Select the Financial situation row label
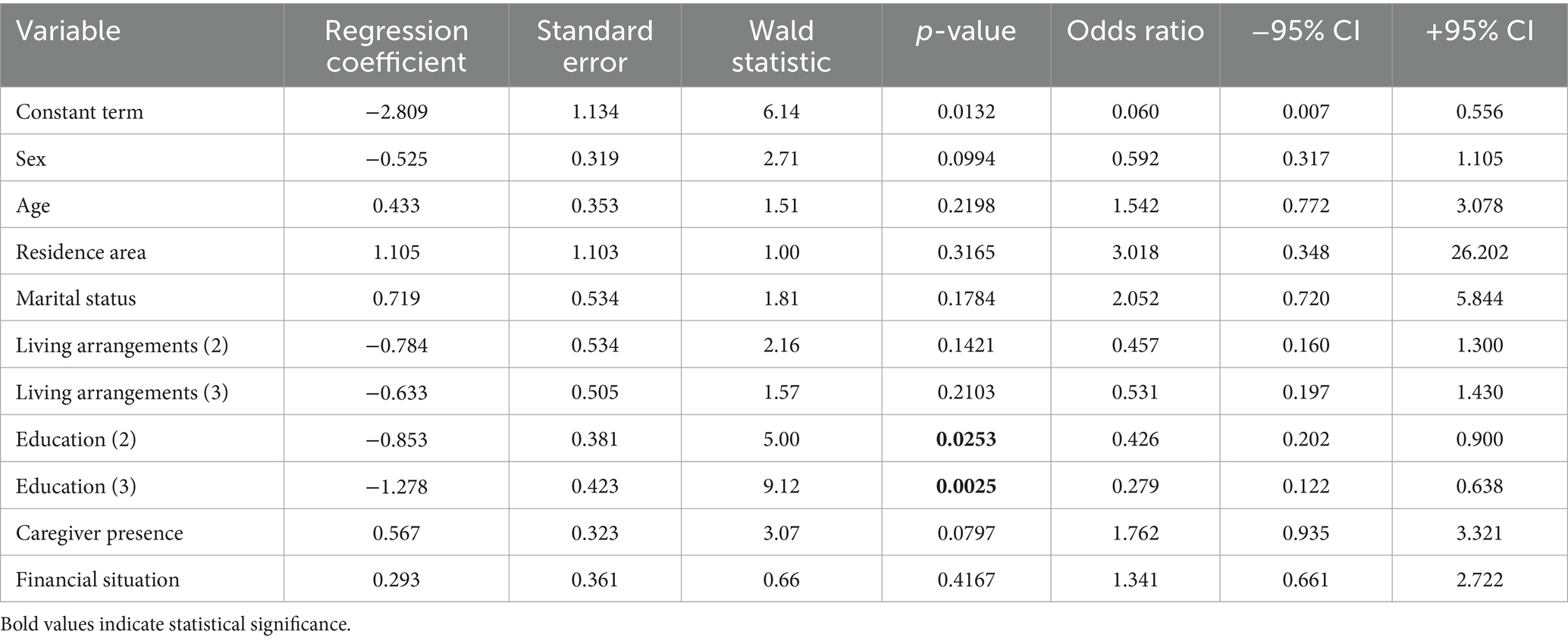This screenshot has height=641, width=1568. pyautogui.click(x=98, y=580)
